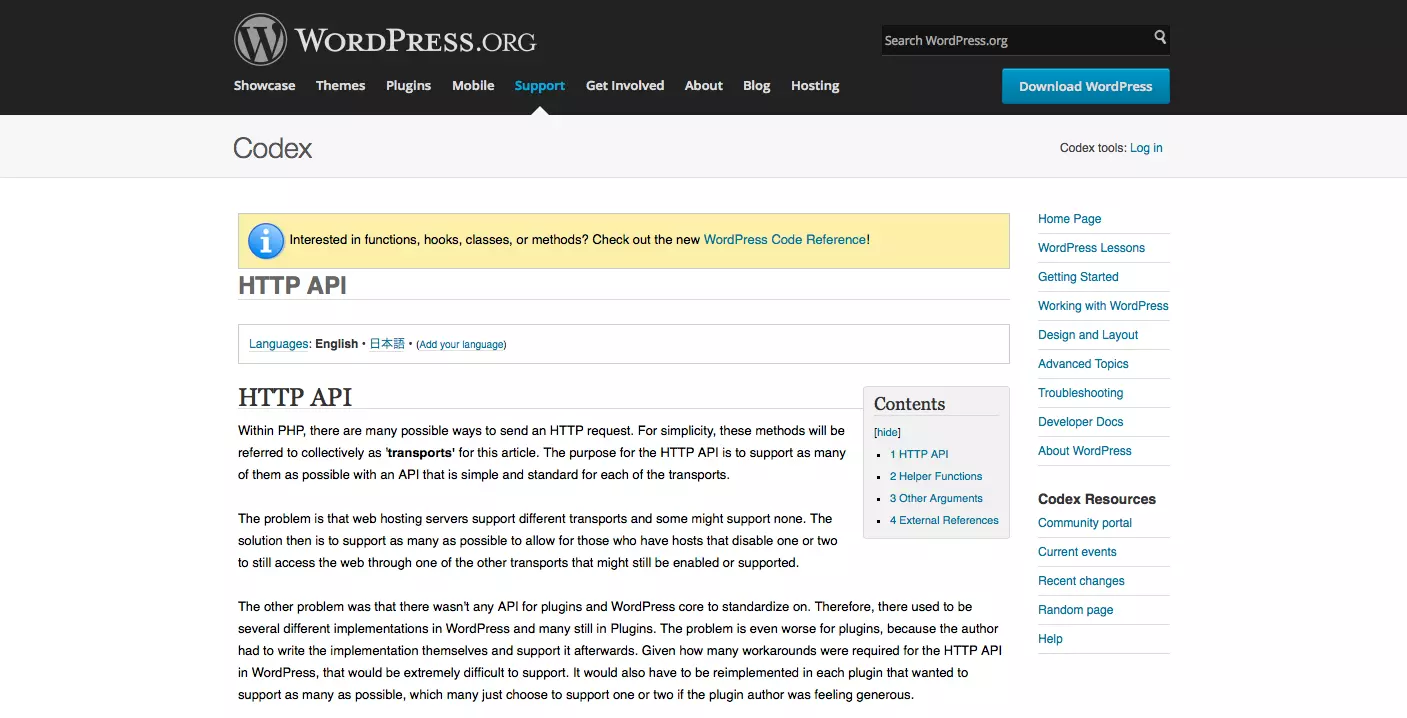Viewport: 1407px width, 718px height.
Task: Open Help link in Codex Resources
Action: click(x=1050, y=639)
